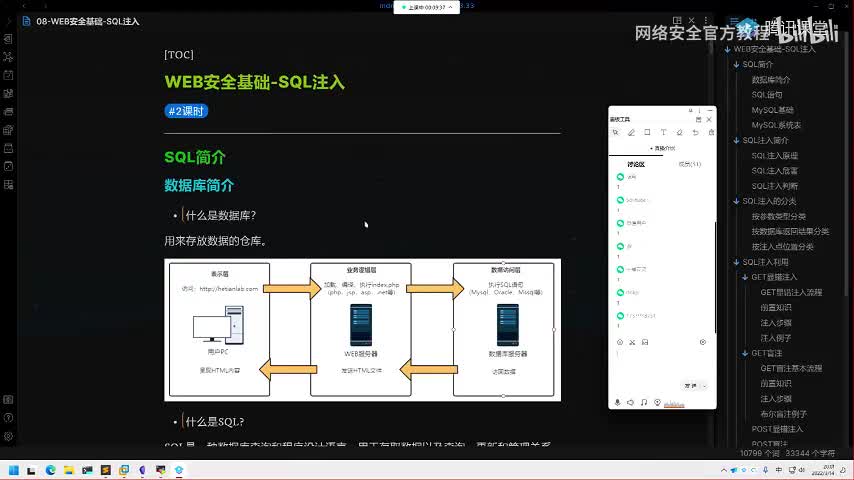Collapse the SQL注入简介 outline section
The width and height of the screenshot is (854, 480).
point(736,141)
